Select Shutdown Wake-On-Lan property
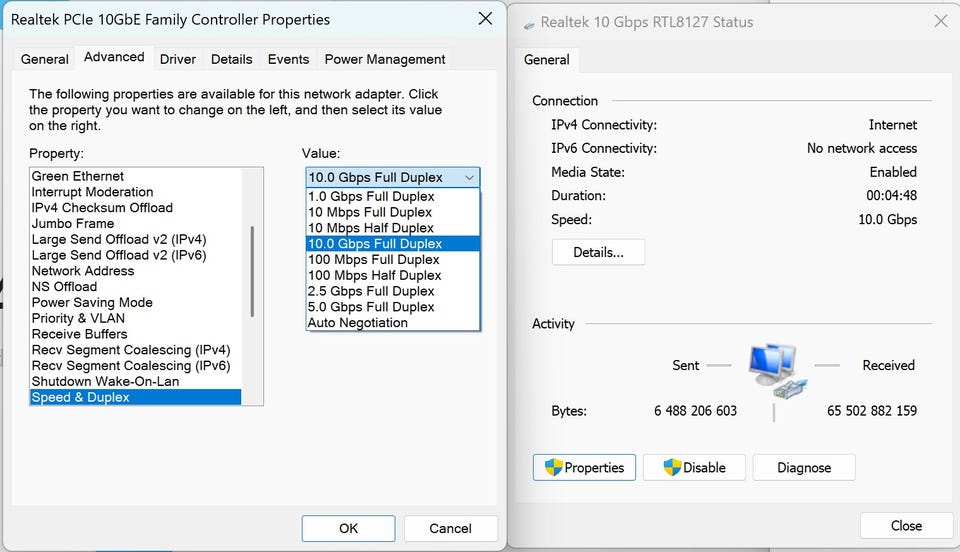The image size is (960, 552). point(135,381)
